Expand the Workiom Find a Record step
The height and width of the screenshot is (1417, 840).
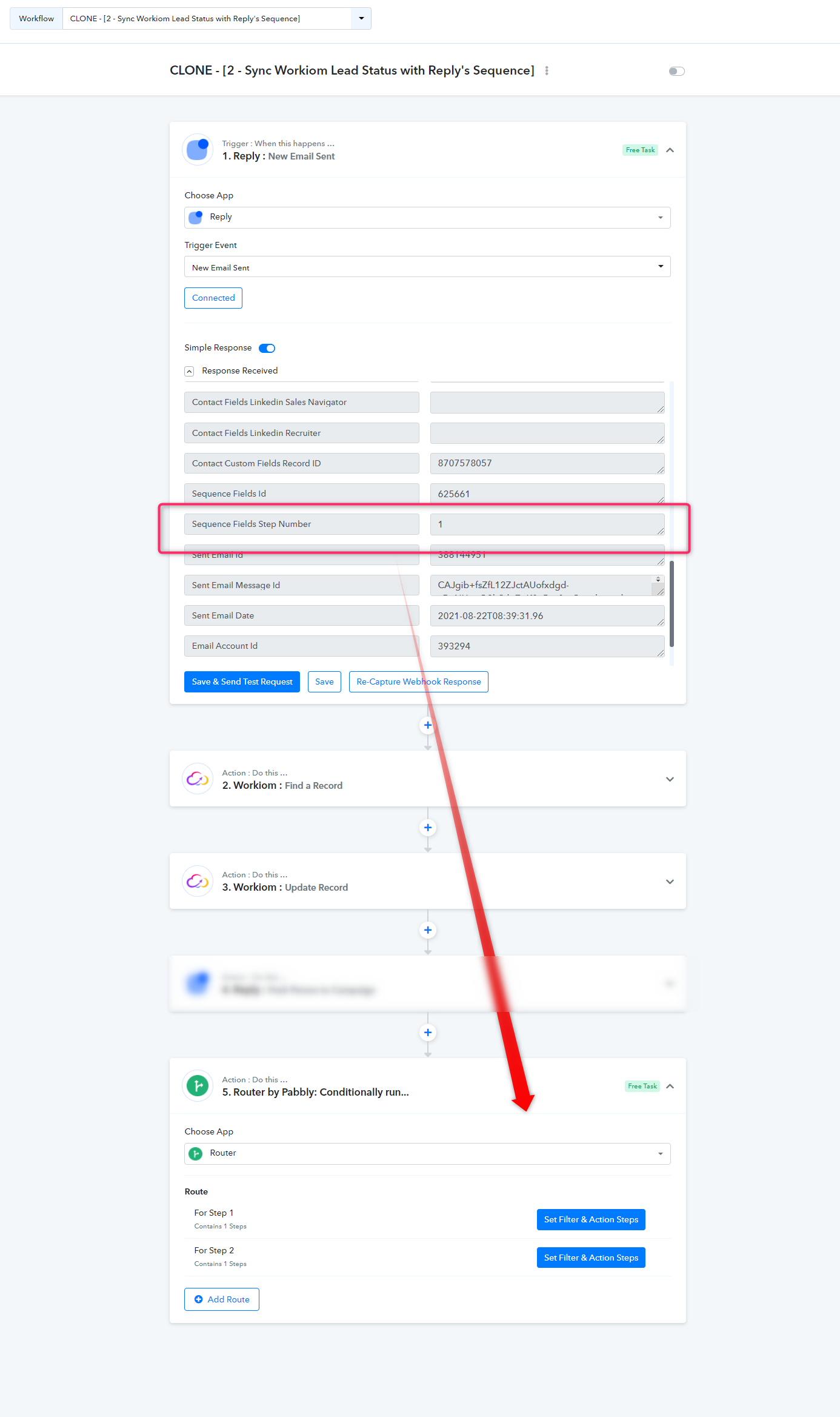coord(670,779)
